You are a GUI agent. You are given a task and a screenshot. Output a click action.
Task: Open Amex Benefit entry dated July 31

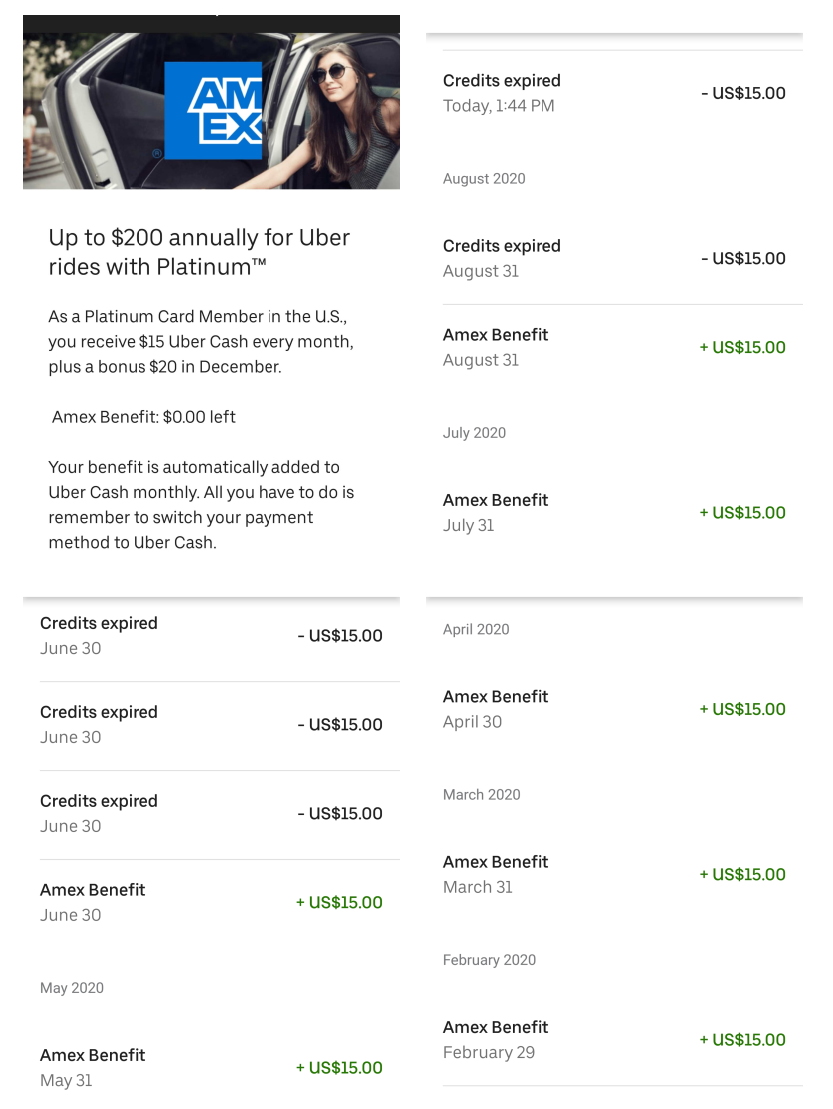pyautogui.click(x=614, y=512)
